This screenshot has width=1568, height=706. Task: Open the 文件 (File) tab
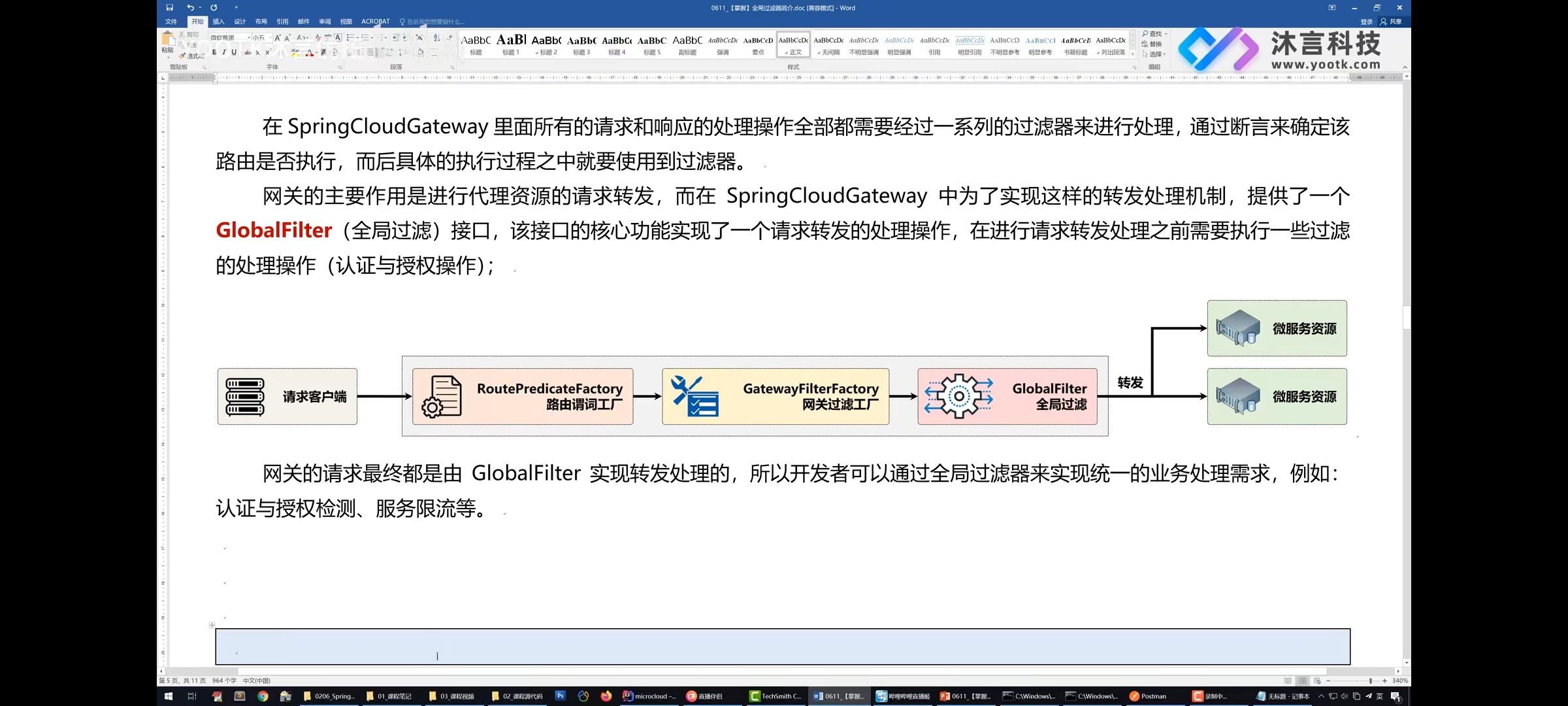pos(171,22)
